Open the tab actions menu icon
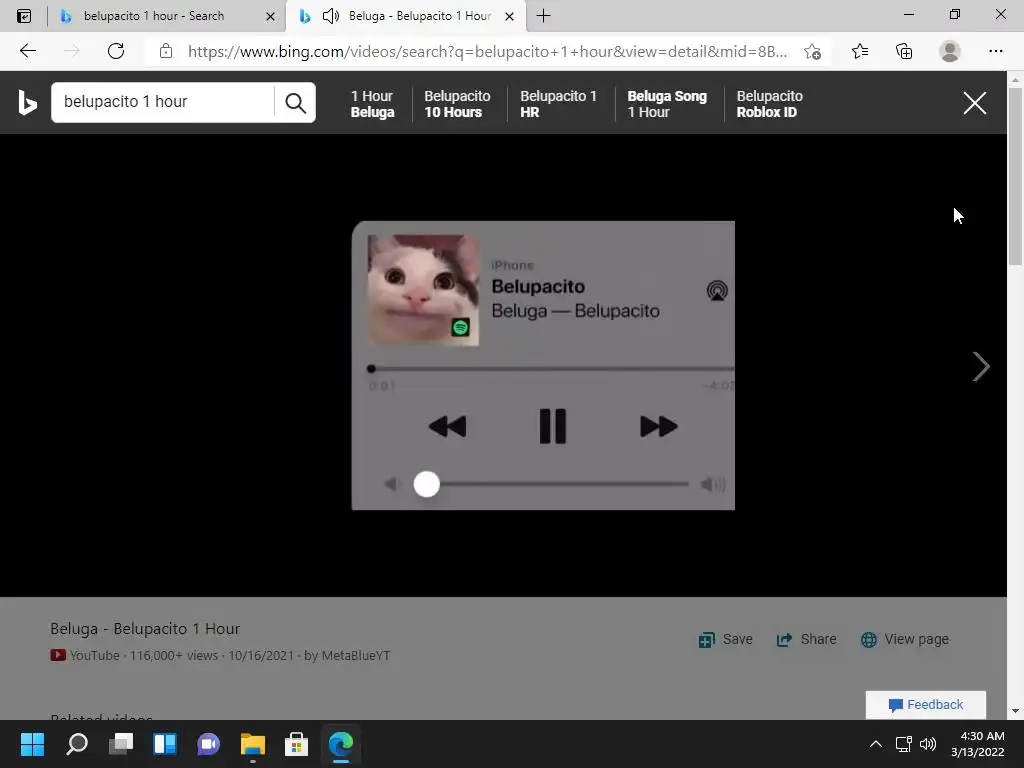 click(x=24, y=16)
